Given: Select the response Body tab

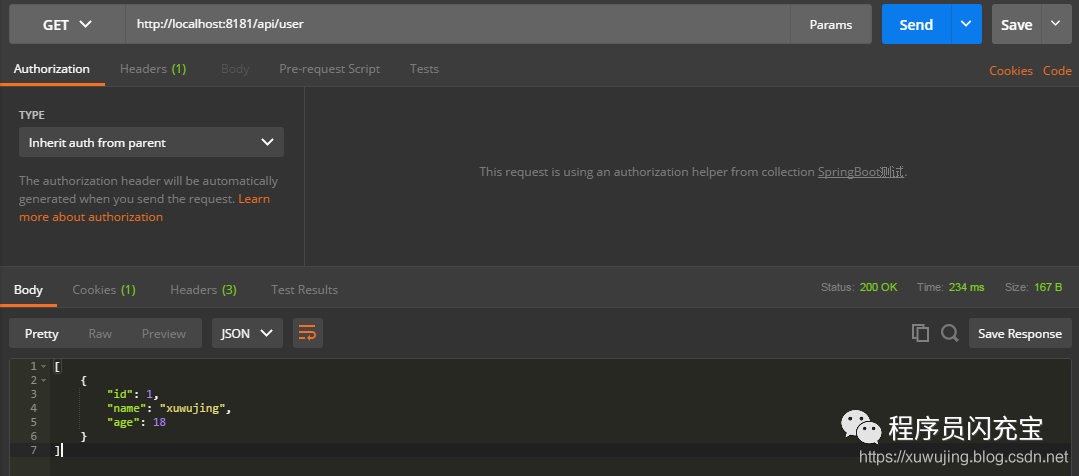Looking at the screenshot, I should tap(28, 290).
